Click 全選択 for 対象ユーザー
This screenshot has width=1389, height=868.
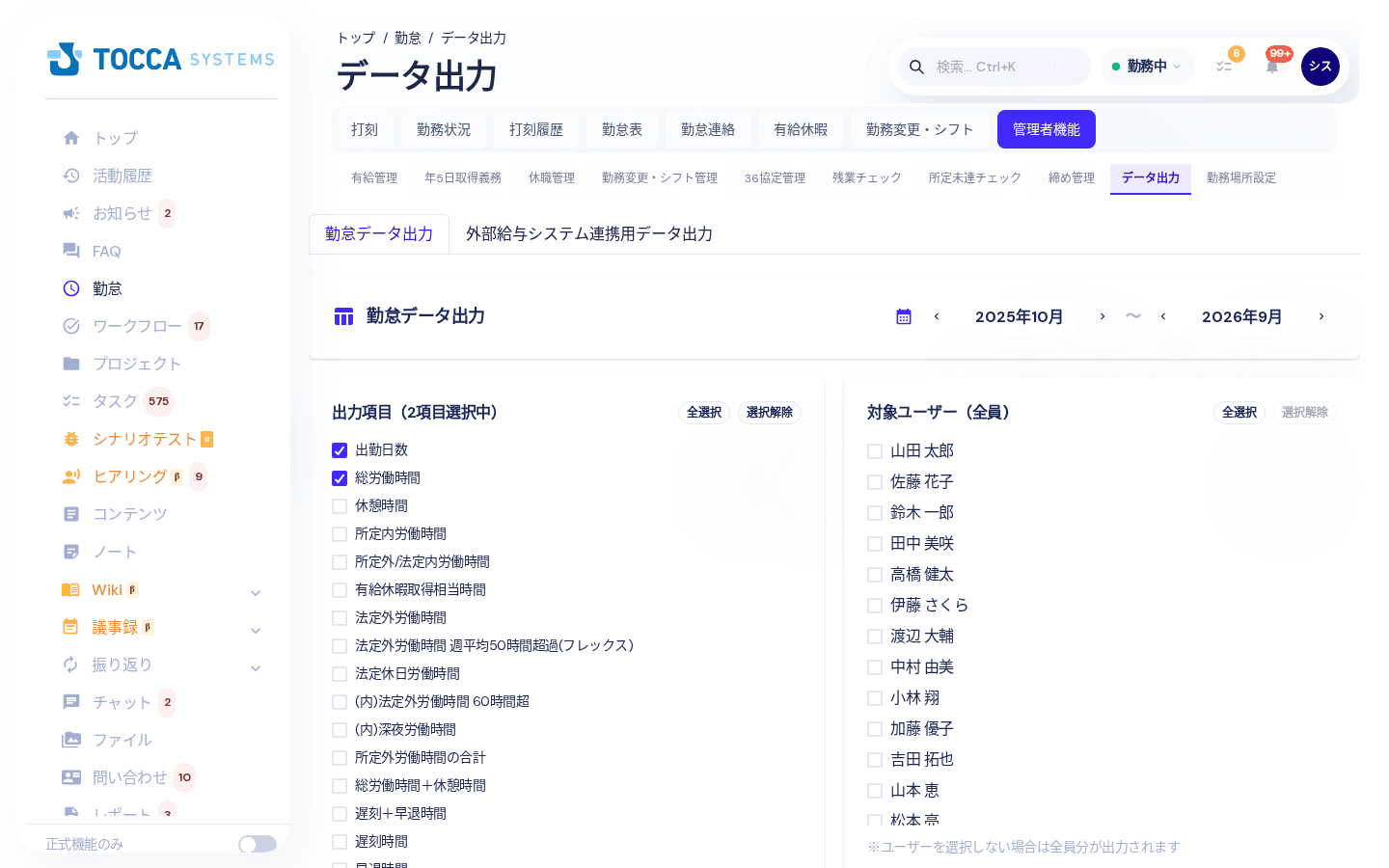[x=1239, y=413]
